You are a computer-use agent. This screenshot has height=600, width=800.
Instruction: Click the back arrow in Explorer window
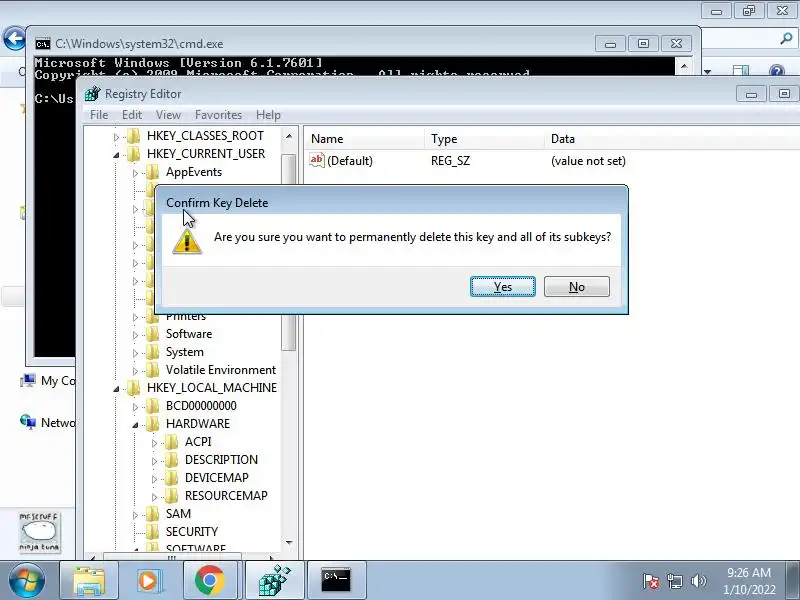(14, 38)
